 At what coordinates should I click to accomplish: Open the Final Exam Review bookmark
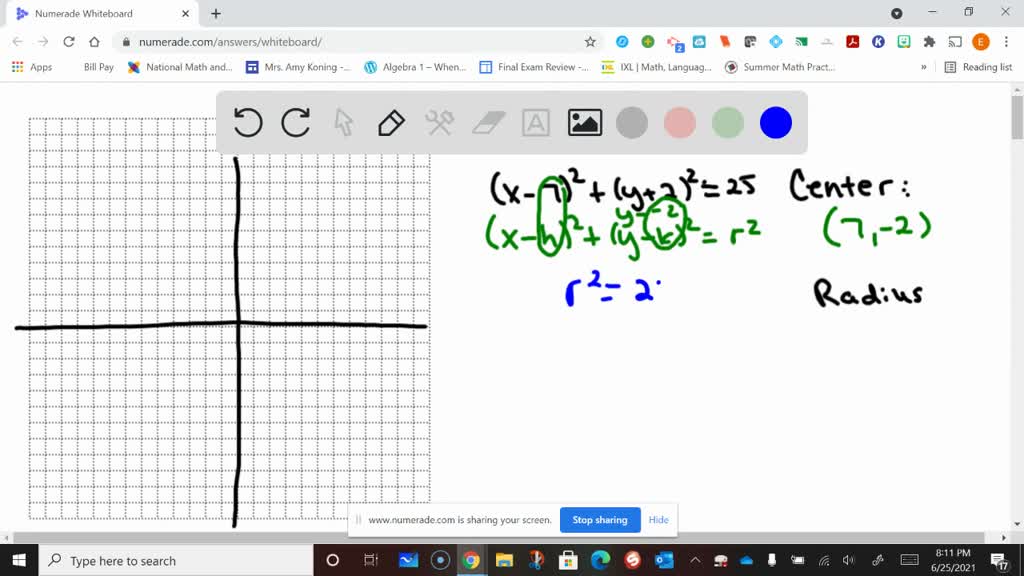[x=528, y=66]
